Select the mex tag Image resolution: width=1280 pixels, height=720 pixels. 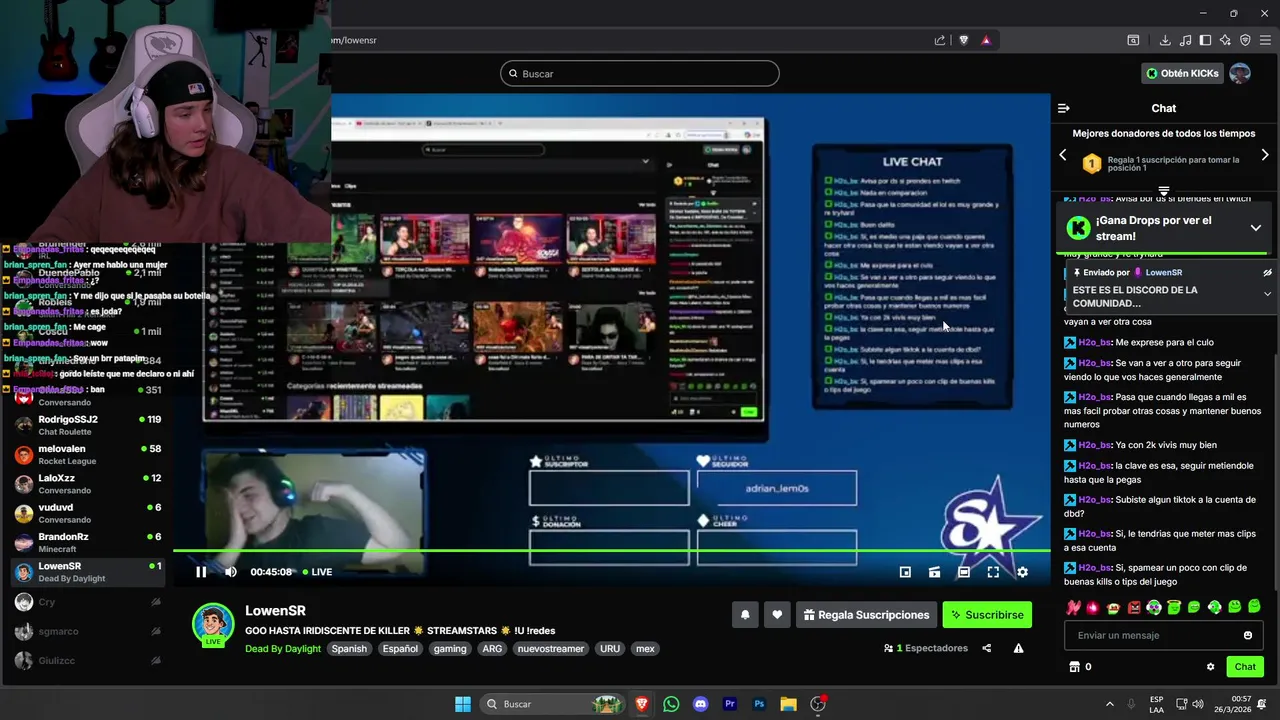point(645,649)
